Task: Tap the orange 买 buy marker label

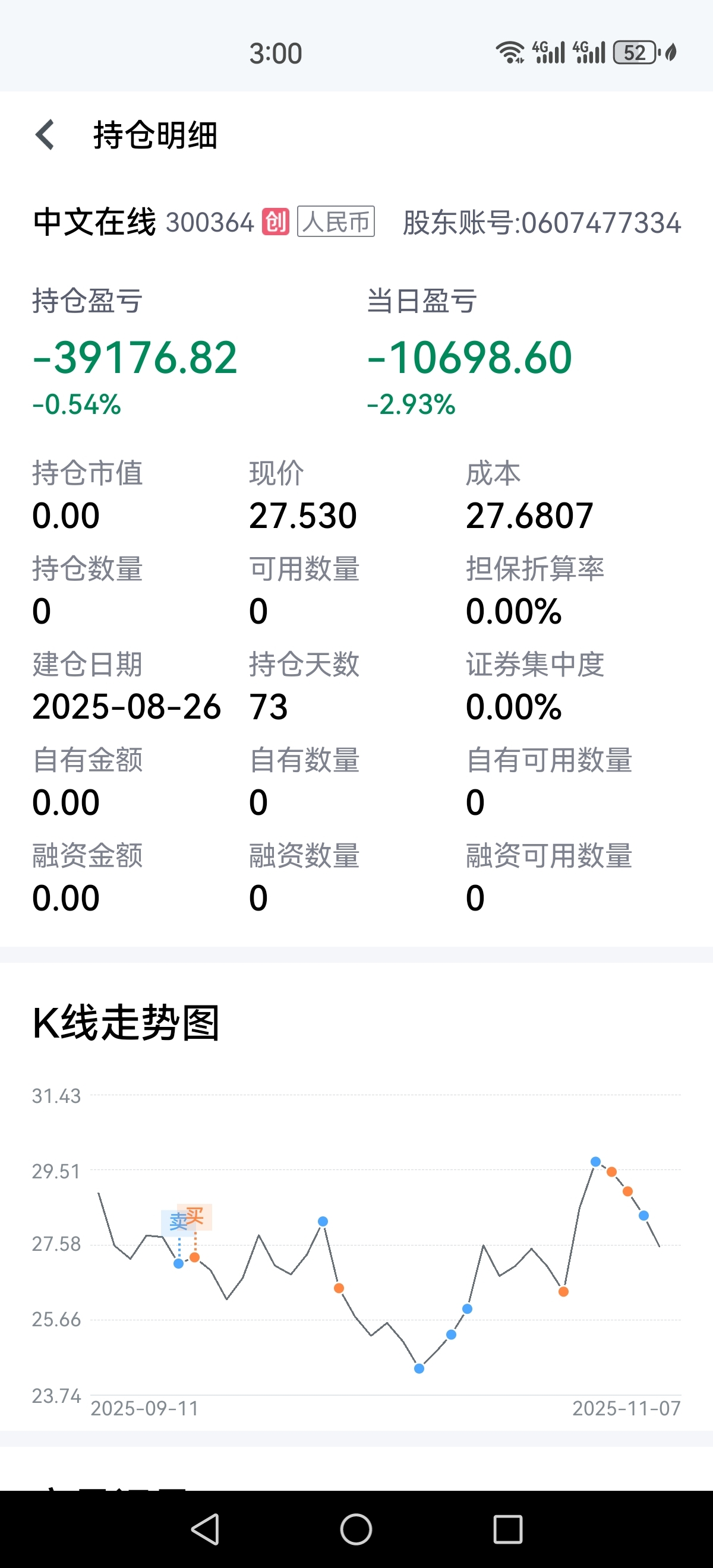Action: (195, 1215)
